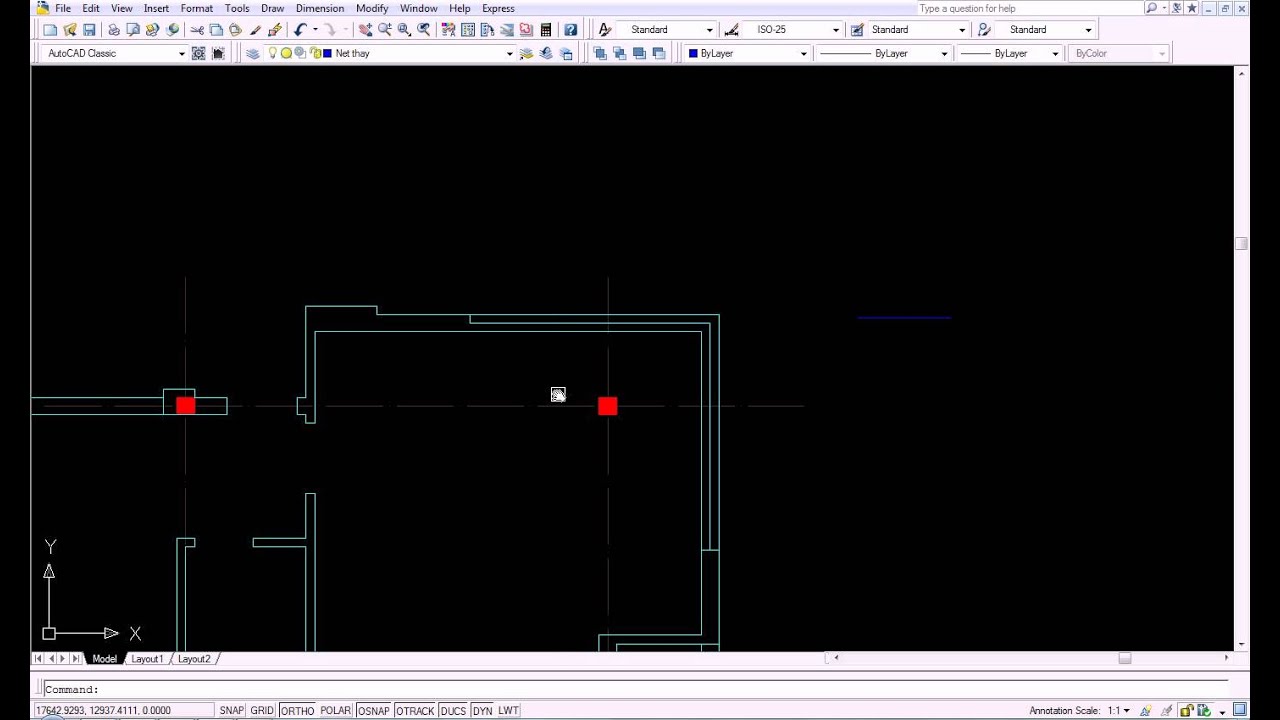Screen dimensions: 1280x720
Task: Click the Text Style icon
Action: pyautogui.click(x=604, y=30)
